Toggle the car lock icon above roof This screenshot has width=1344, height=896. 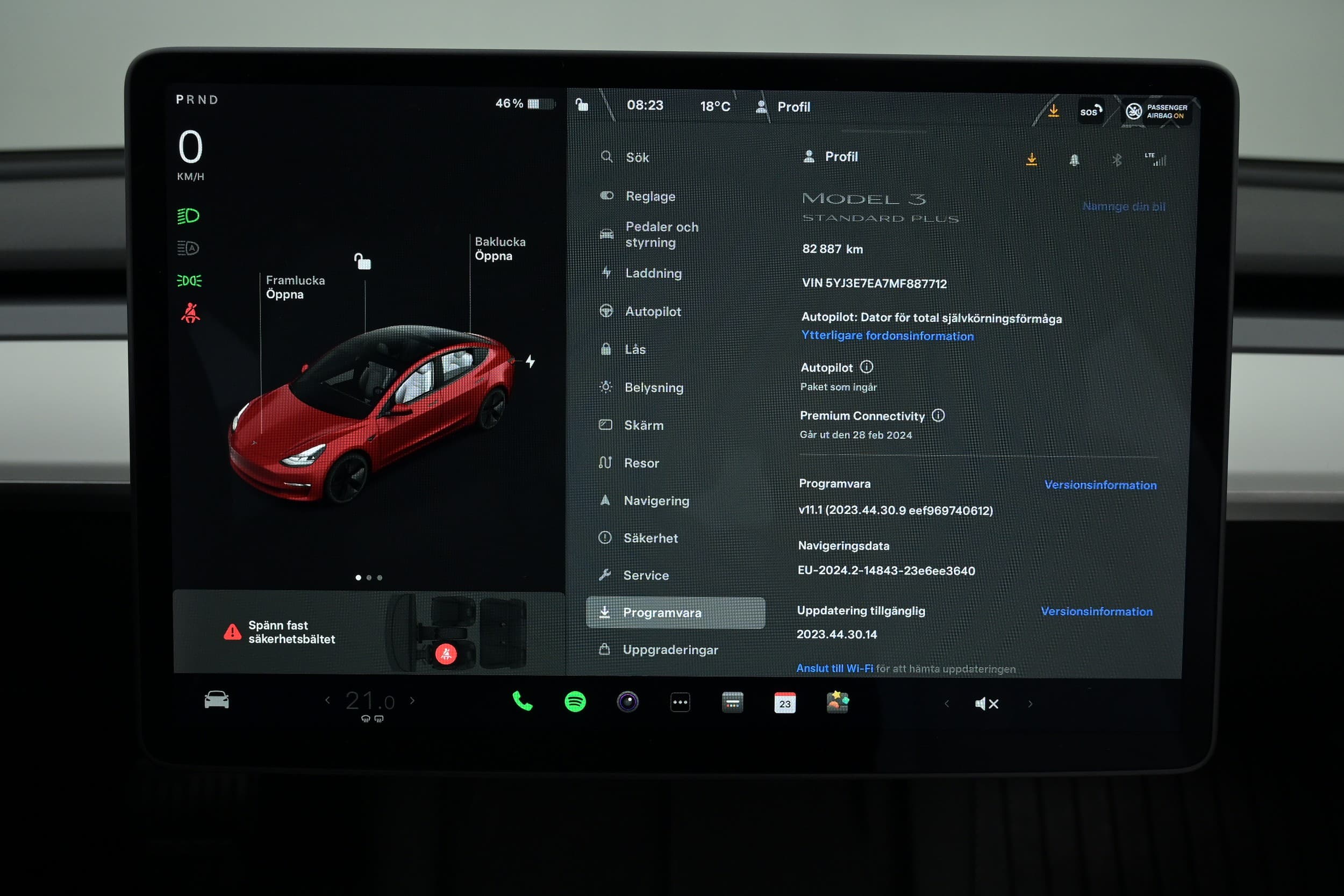tap(362, 261)
